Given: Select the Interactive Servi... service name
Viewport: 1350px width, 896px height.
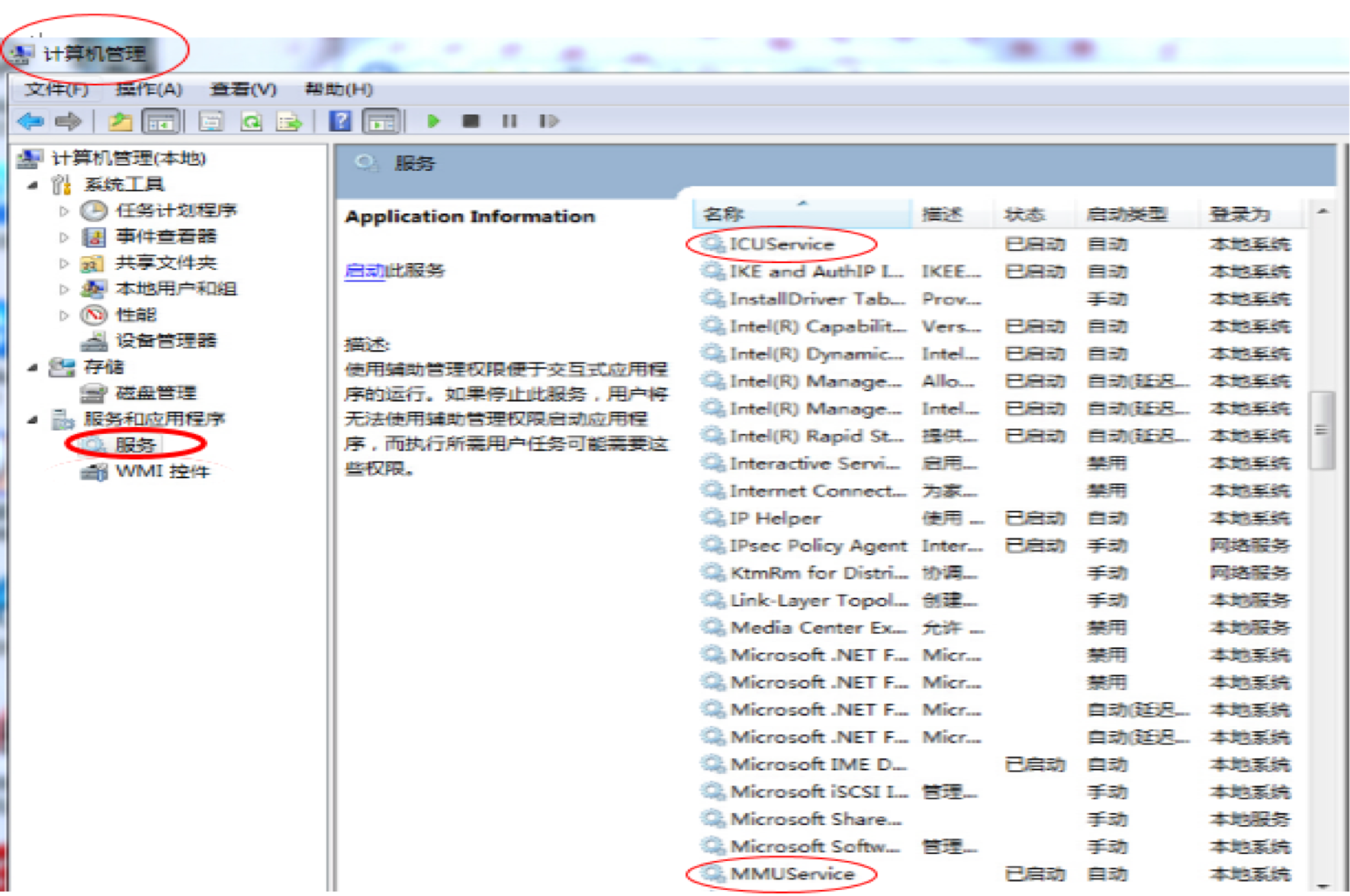Looking at the screenshot, I should point(815,463).
